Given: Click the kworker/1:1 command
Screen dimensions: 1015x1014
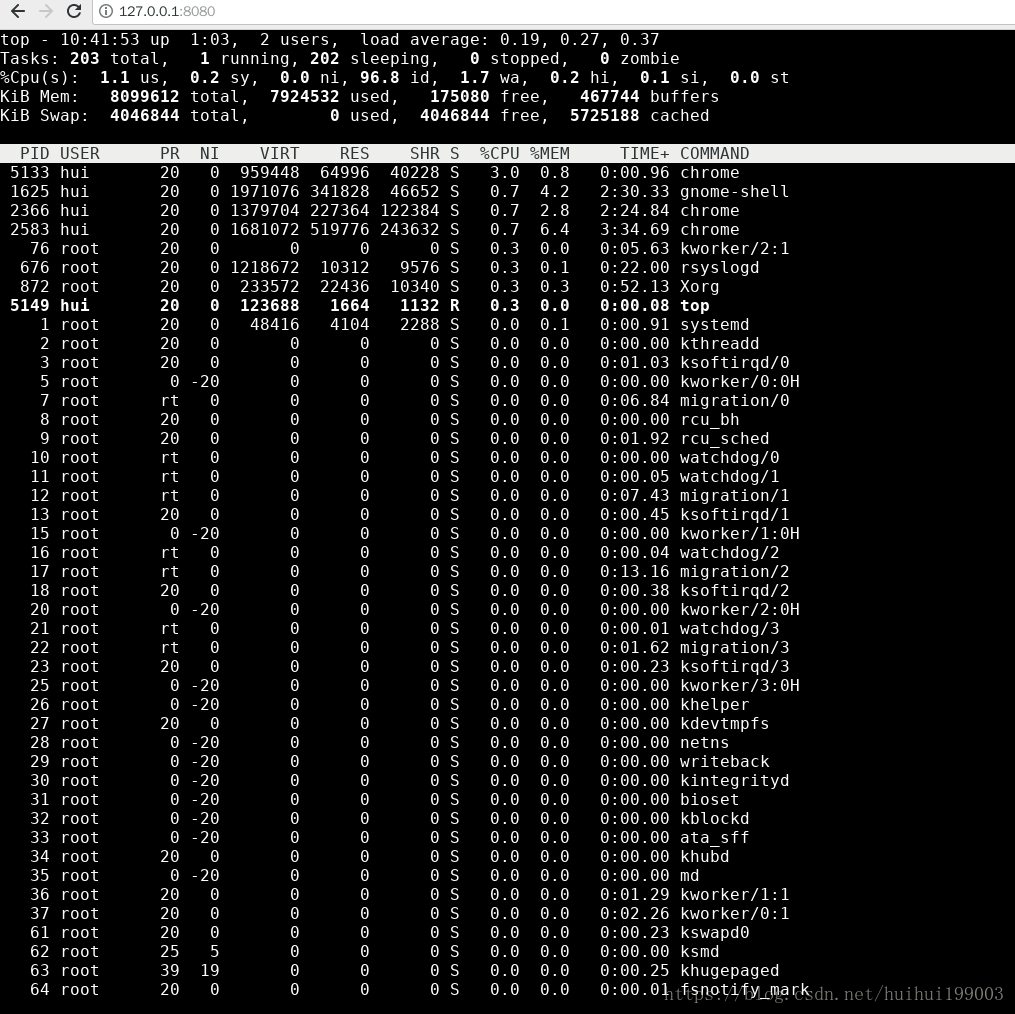Looking at the screenshot, I should click(x=735, y=894).
